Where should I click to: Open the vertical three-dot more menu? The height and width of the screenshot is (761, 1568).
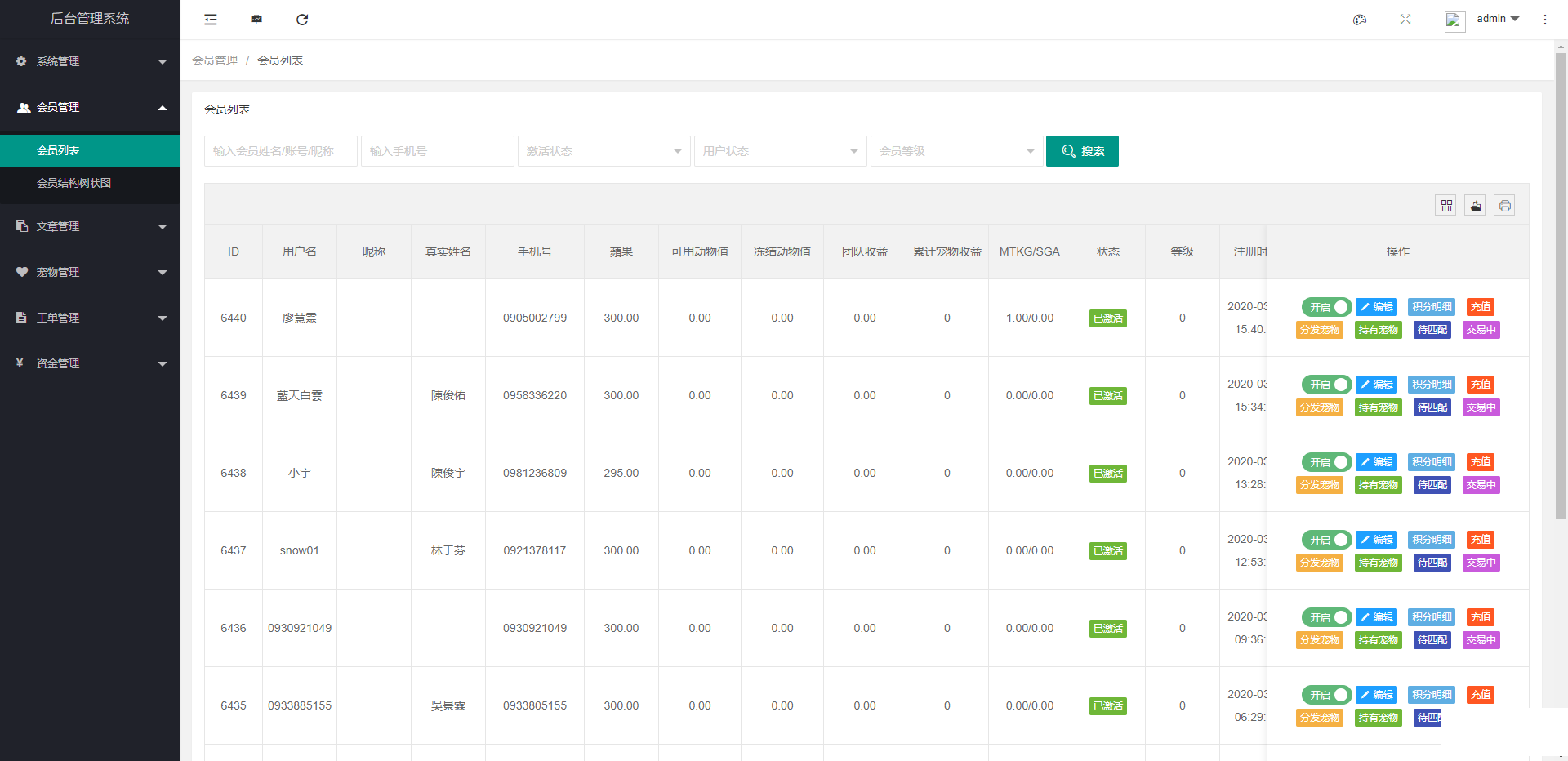(x=1545, y=20)
